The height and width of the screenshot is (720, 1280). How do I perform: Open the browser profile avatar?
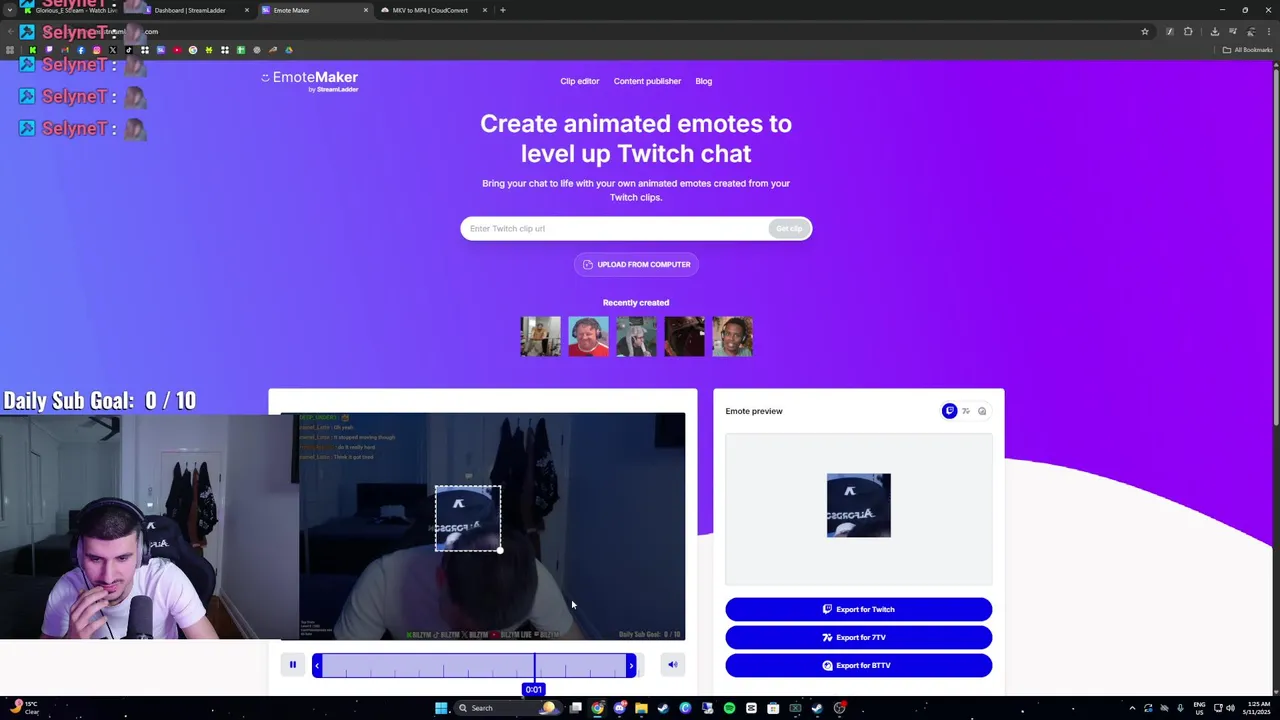1251,31
